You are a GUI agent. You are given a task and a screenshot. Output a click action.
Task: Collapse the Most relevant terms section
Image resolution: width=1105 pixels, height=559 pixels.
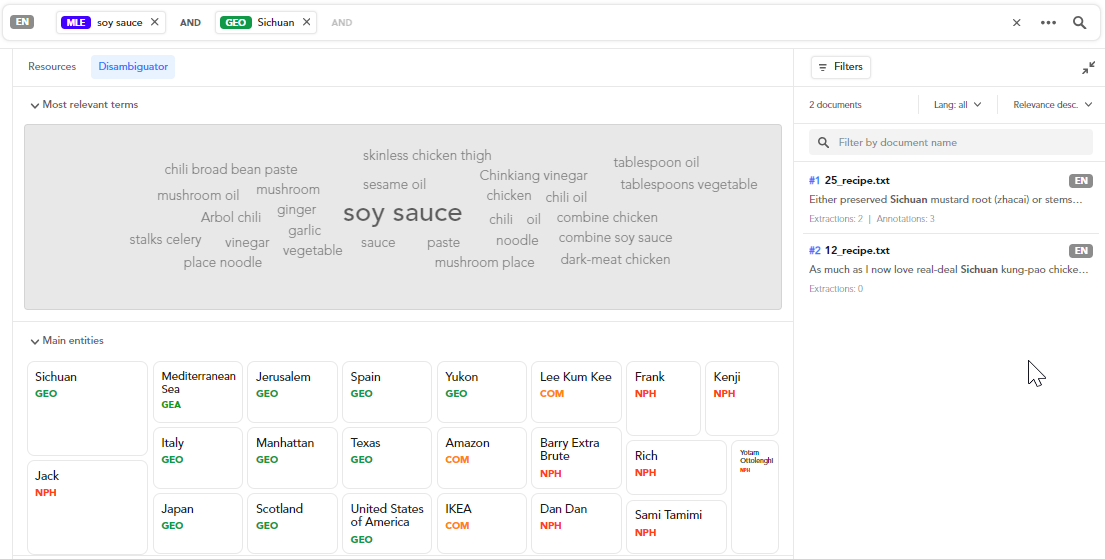pos(35,105)
